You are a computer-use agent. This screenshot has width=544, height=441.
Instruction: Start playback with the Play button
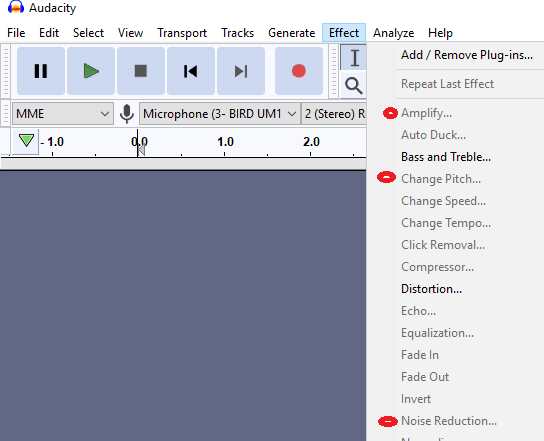tap(91, 71)
